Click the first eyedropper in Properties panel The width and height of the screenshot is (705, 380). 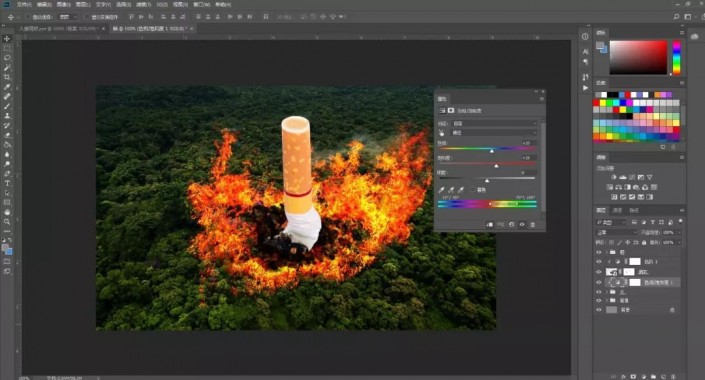click(442, 190)
